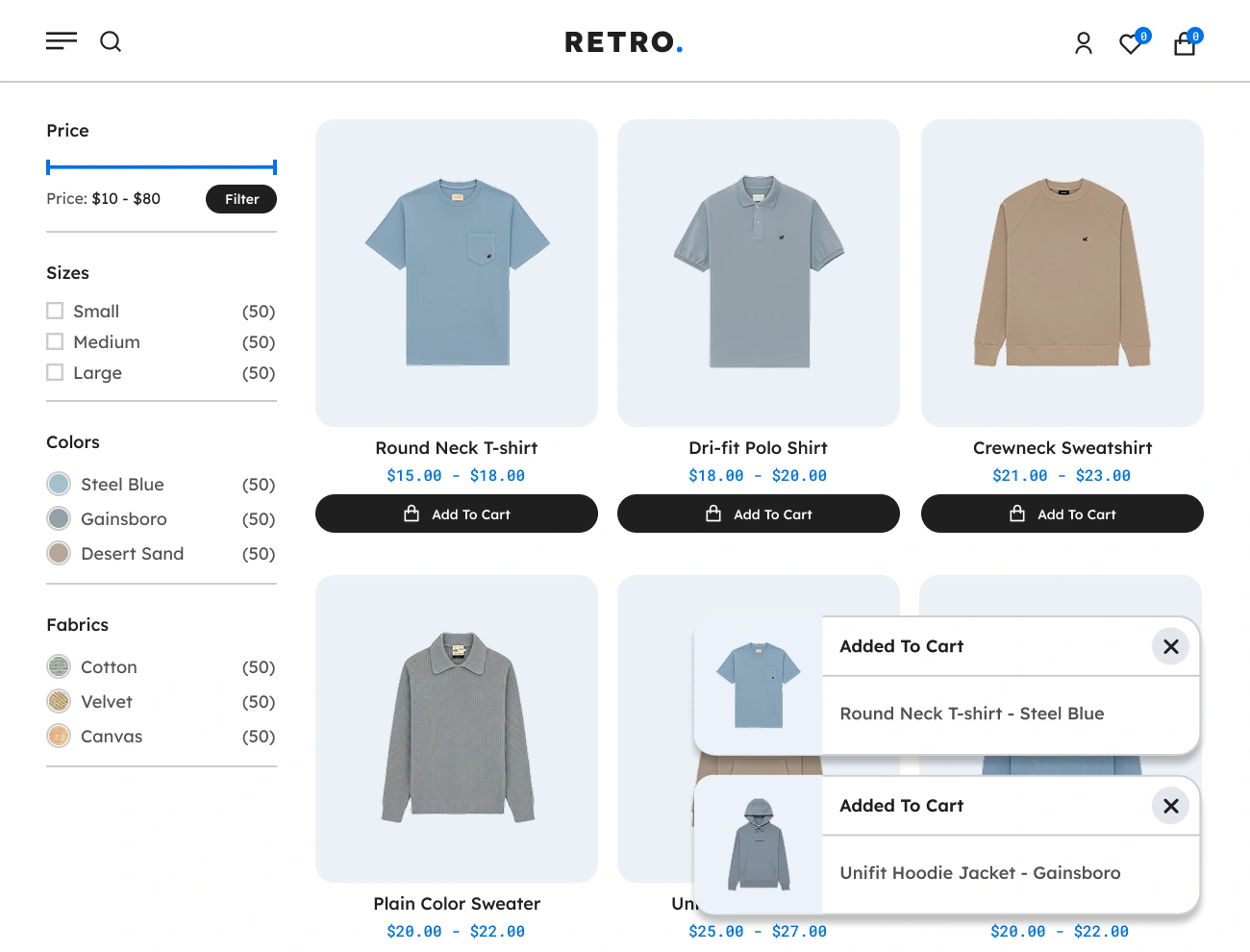Click the Round Neck T-shirt title

tap(457, 448)
